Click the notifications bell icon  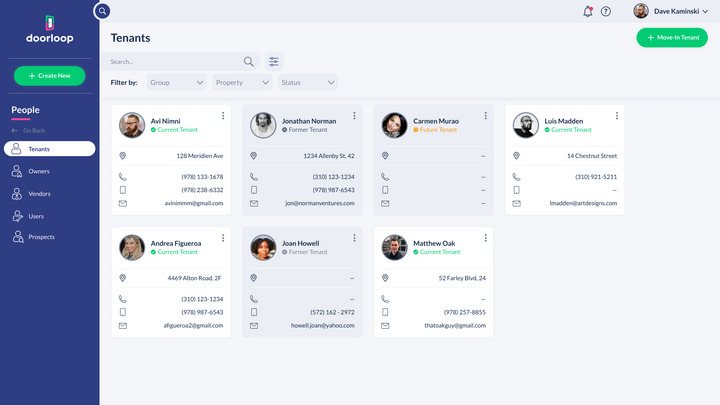587,11
